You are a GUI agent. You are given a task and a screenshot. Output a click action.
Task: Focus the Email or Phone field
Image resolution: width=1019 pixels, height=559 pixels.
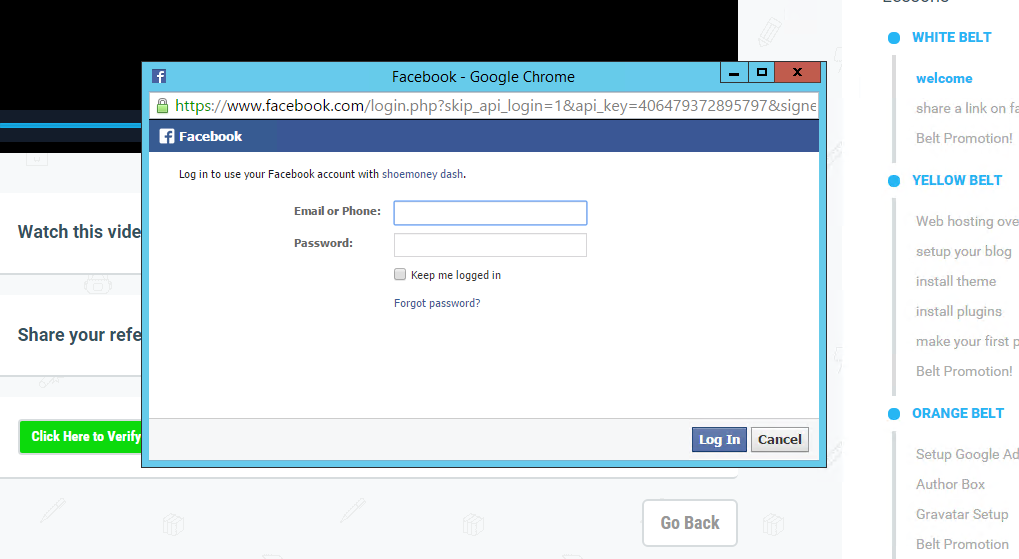tap(490, 213)
